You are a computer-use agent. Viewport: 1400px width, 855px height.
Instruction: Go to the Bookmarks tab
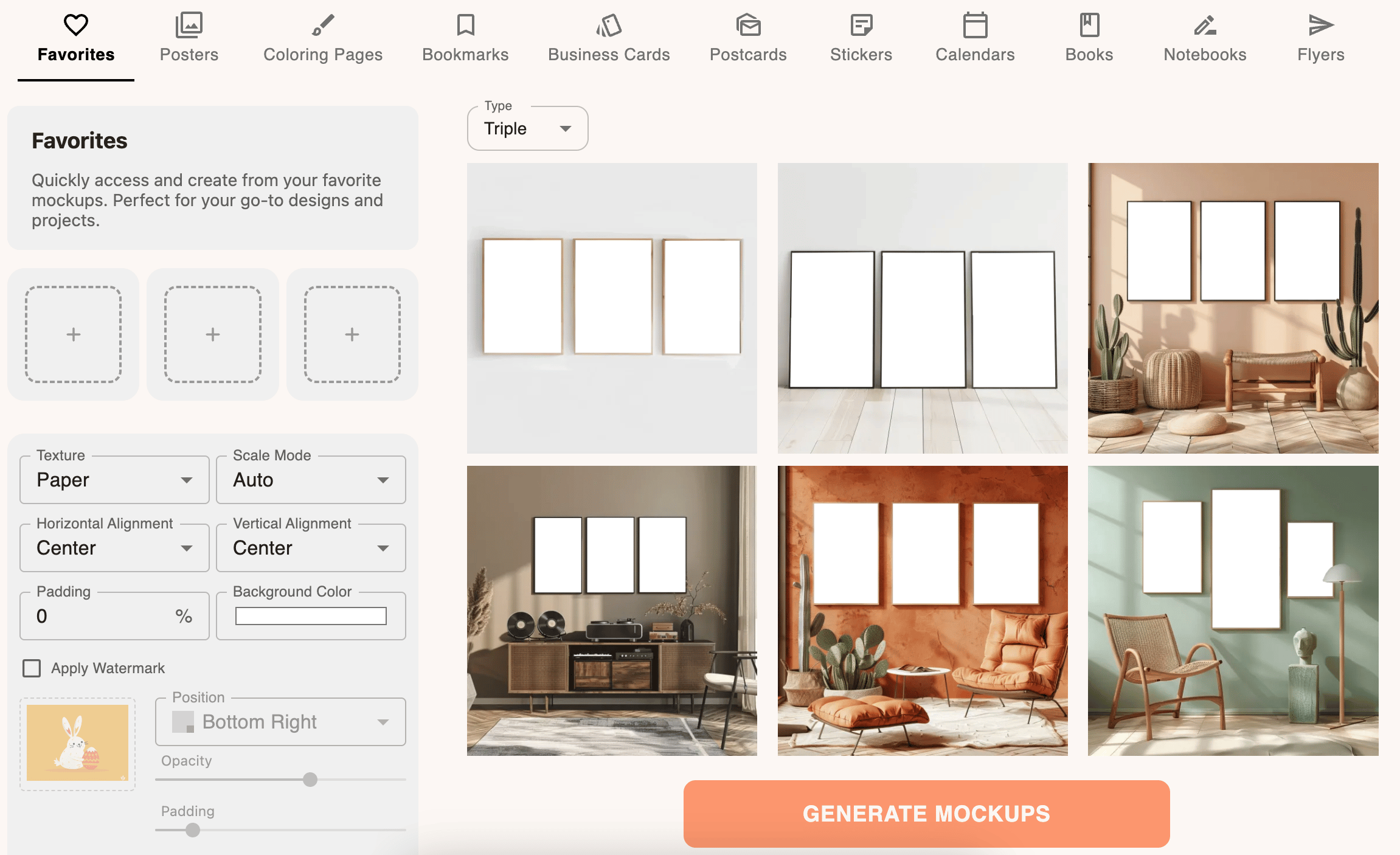click(466, 40)
